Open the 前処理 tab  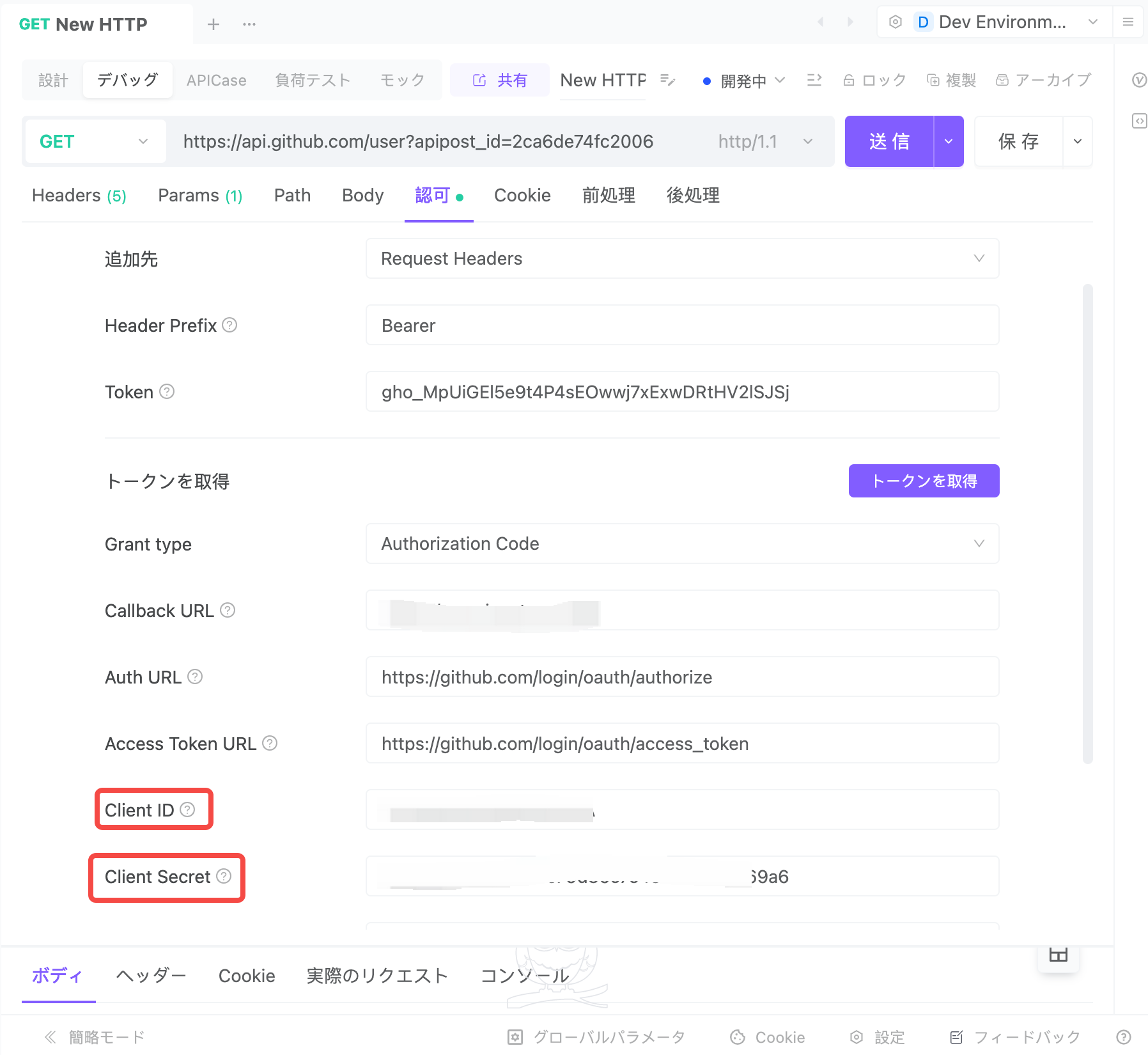pos(609,195)
